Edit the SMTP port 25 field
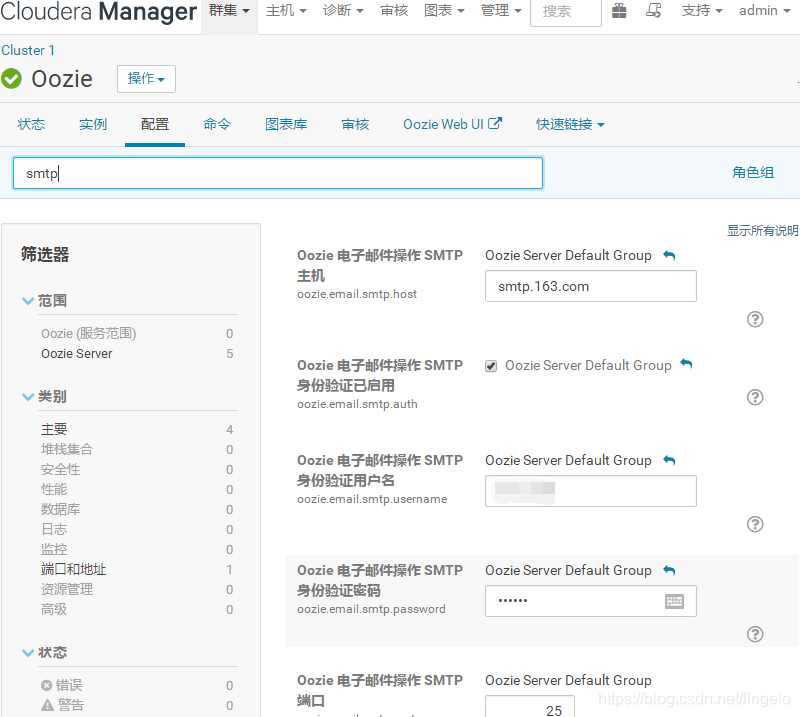This screenshot has height=717, width=800. [x=530, y=706]
